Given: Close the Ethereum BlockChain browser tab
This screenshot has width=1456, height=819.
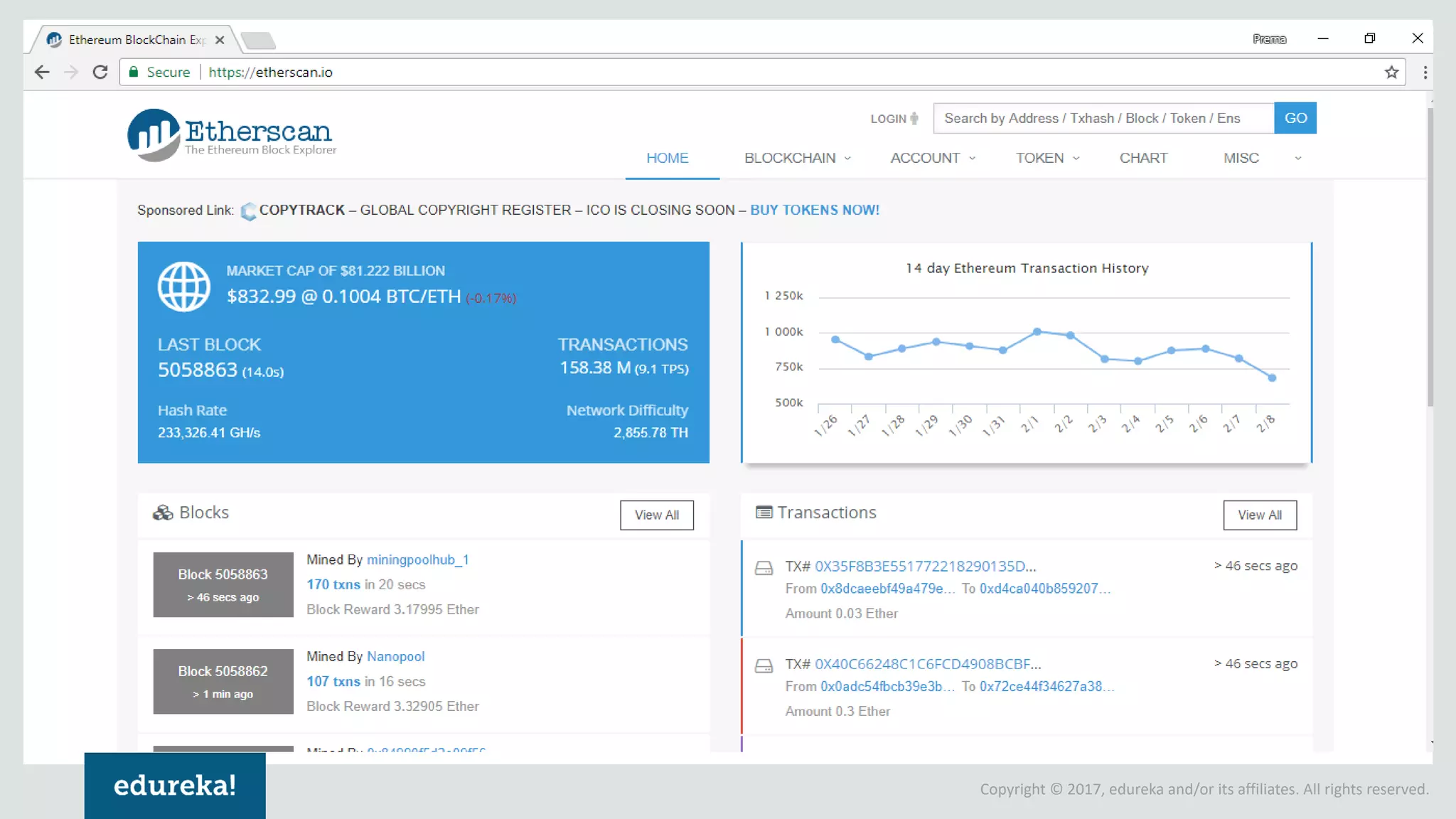Looking at the screenshot, I should click(220, 40).
